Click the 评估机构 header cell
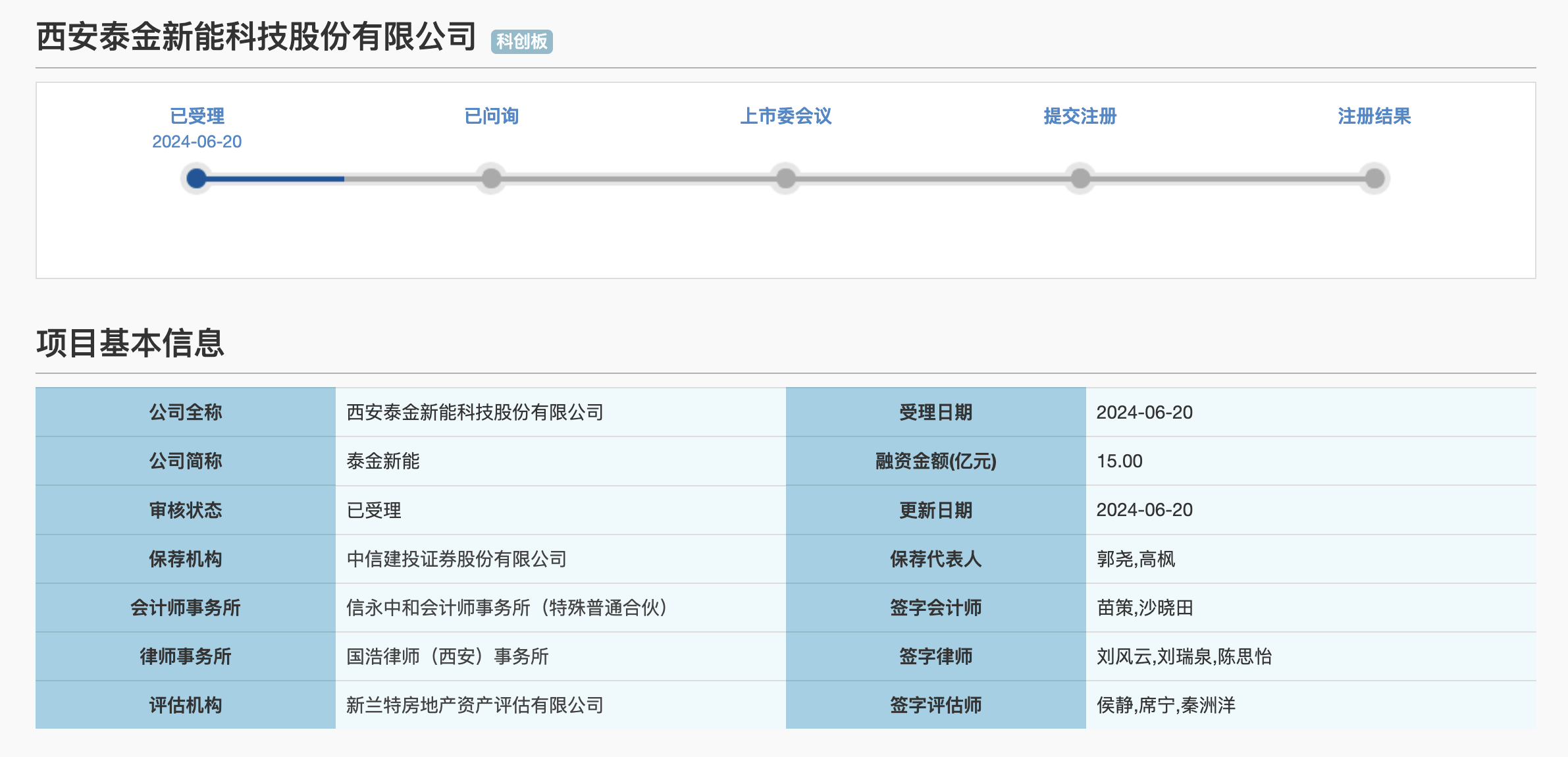Screen dimensions: 1568x757 point(186,704)
